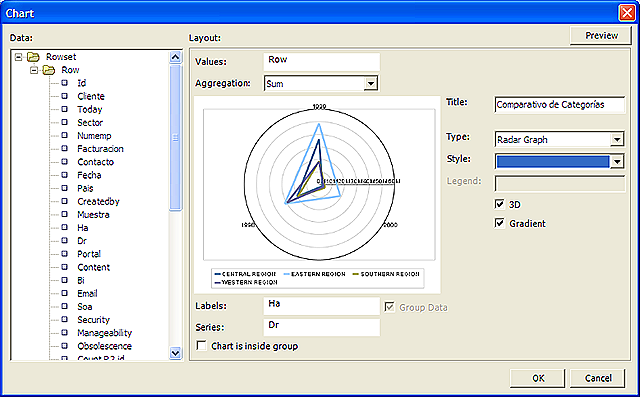Click the Western Region legend entry
640x397 pixels.
(246, 282)
